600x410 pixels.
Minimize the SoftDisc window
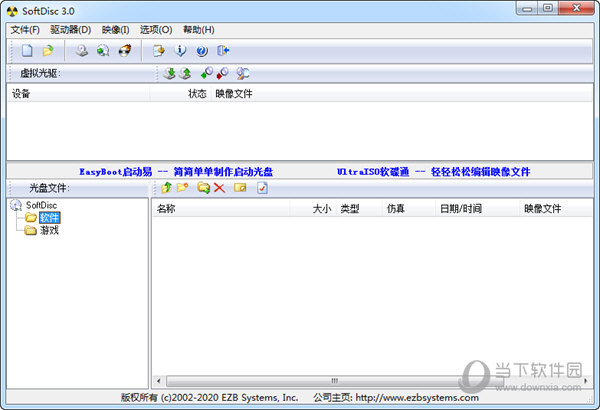[x=527, y=8]
